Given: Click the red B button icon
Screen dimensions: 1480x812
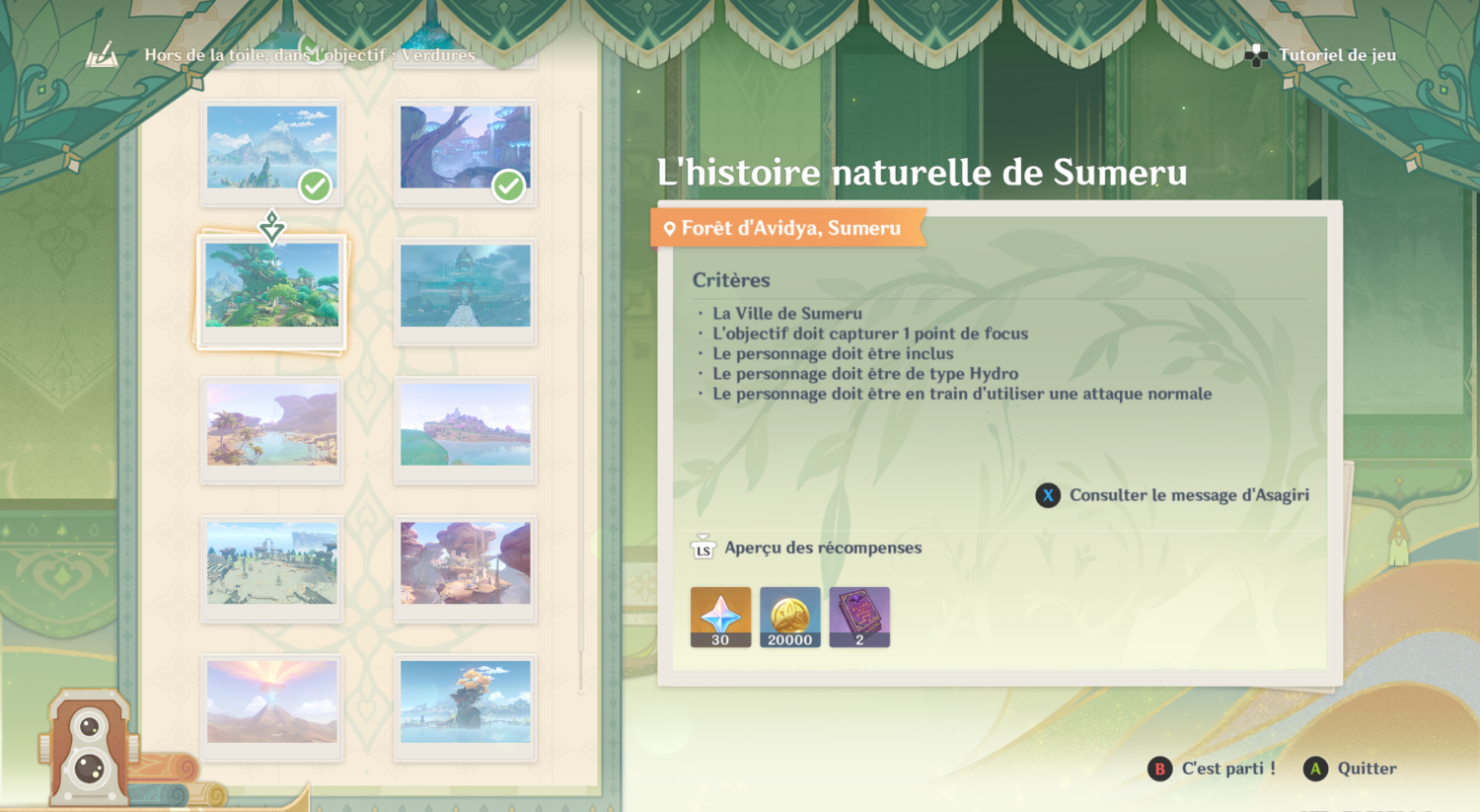Looking at the screenshot, I should (1159, 769).
